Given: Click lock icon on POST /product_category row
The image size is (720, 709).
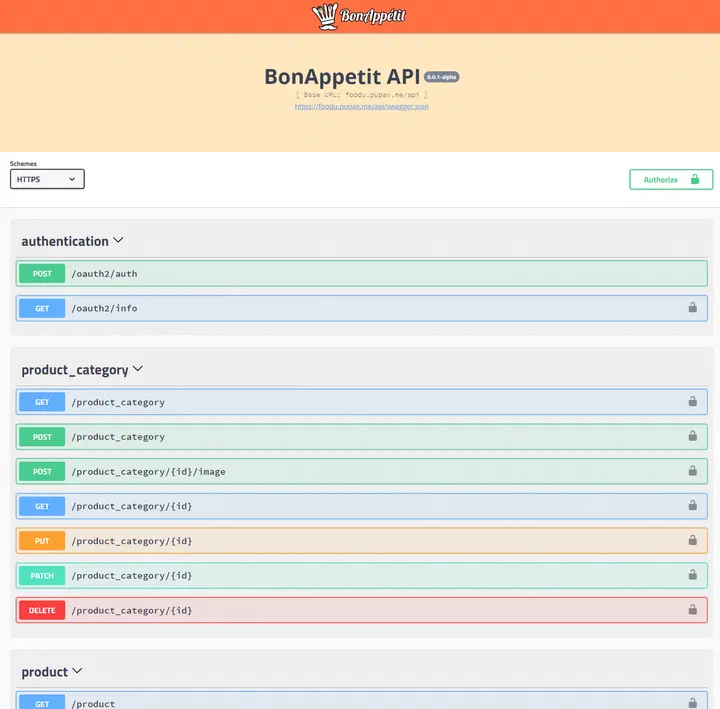Looking at the screenshot, I should point(692,436).
